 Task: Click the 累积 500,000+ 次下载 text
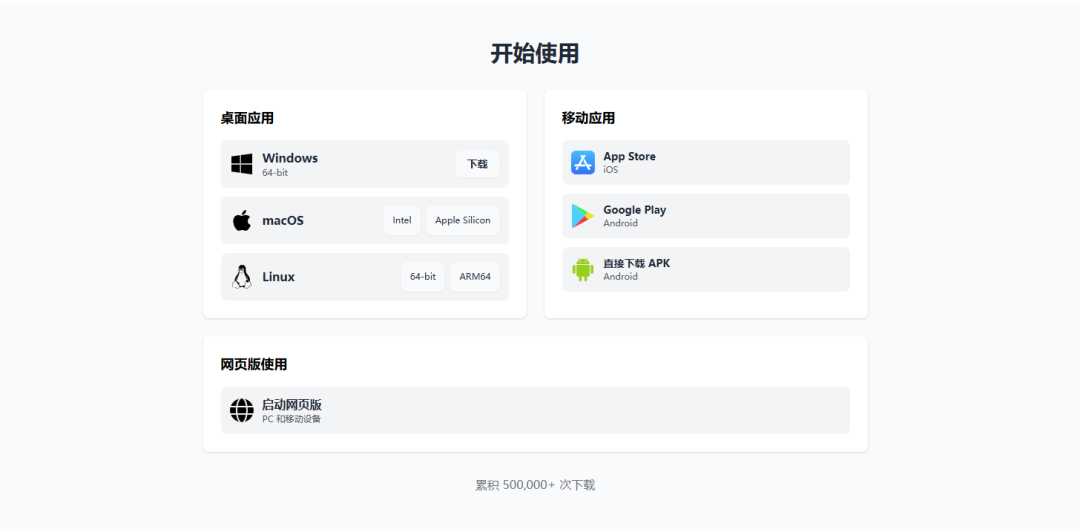535,485
